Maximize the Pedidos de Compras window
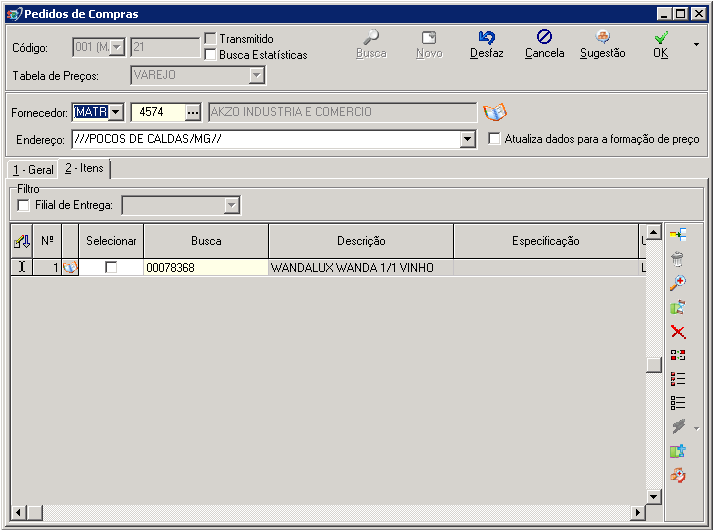 681,14
